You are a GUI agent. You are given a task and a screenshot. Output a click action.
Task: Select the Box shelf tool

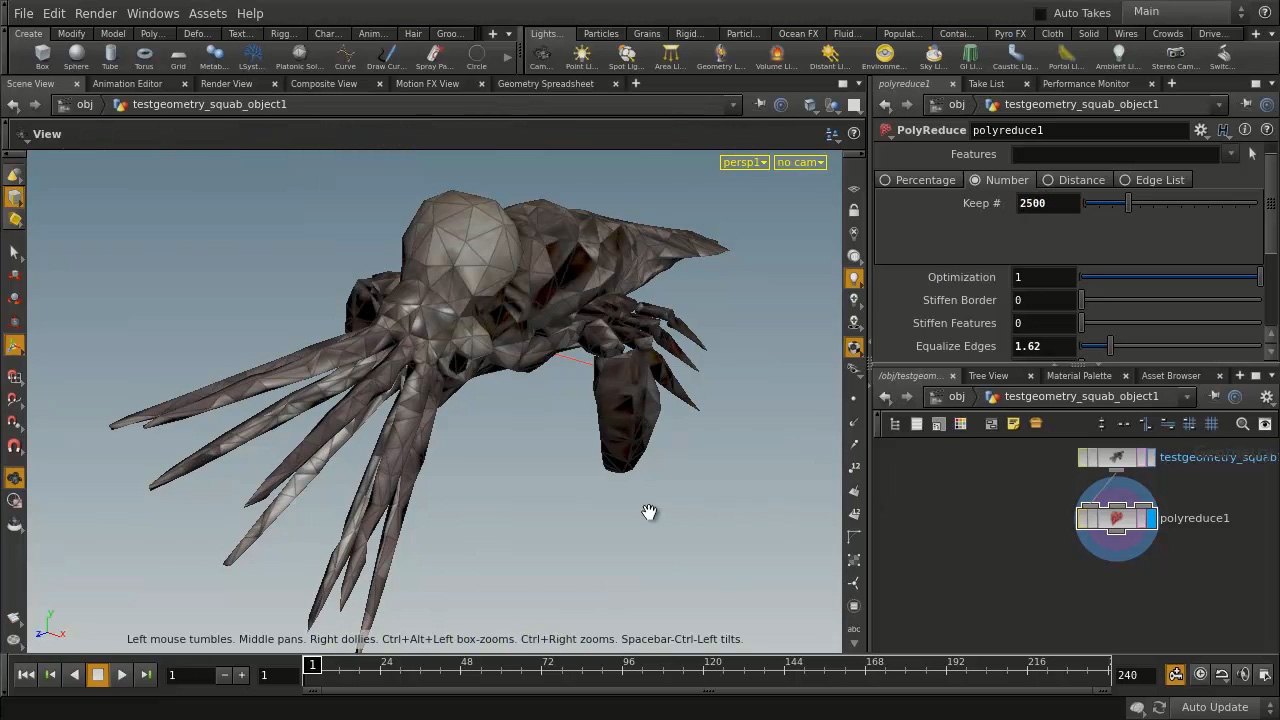pos(42,57)
